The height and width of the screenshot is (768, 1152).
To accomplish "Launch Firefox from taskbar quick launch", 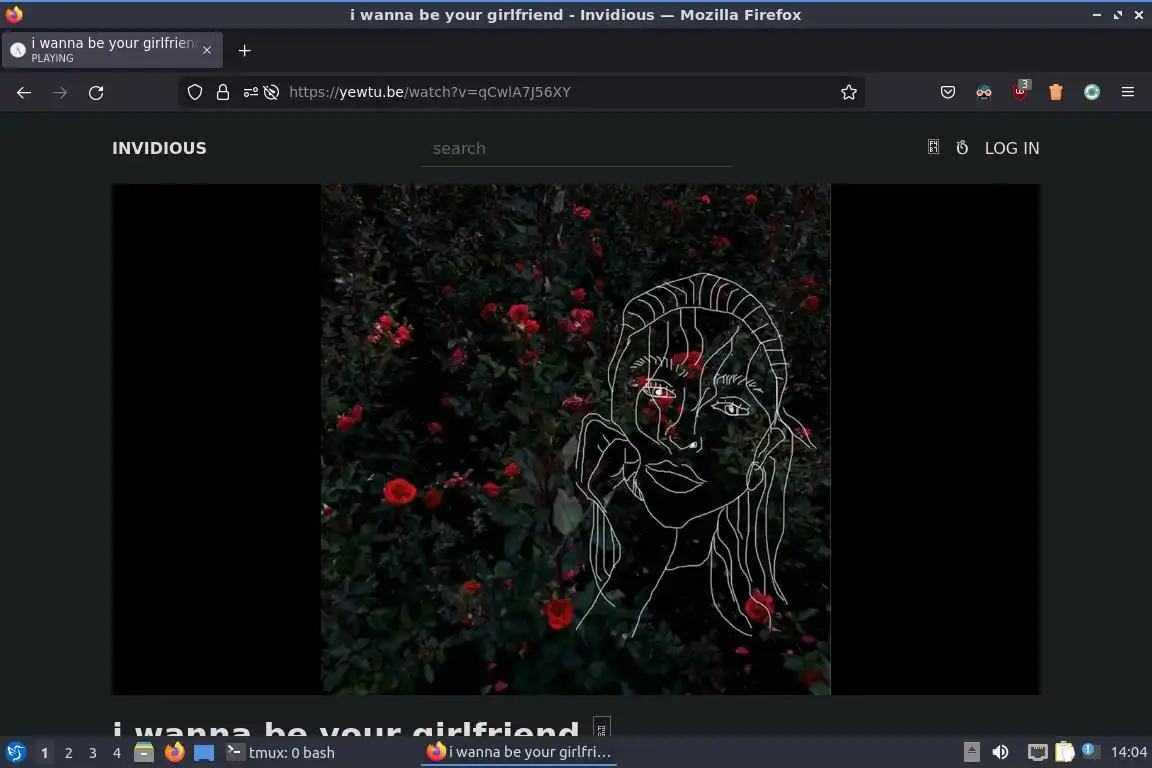I will pyautogui.click(x=174, y=753).
